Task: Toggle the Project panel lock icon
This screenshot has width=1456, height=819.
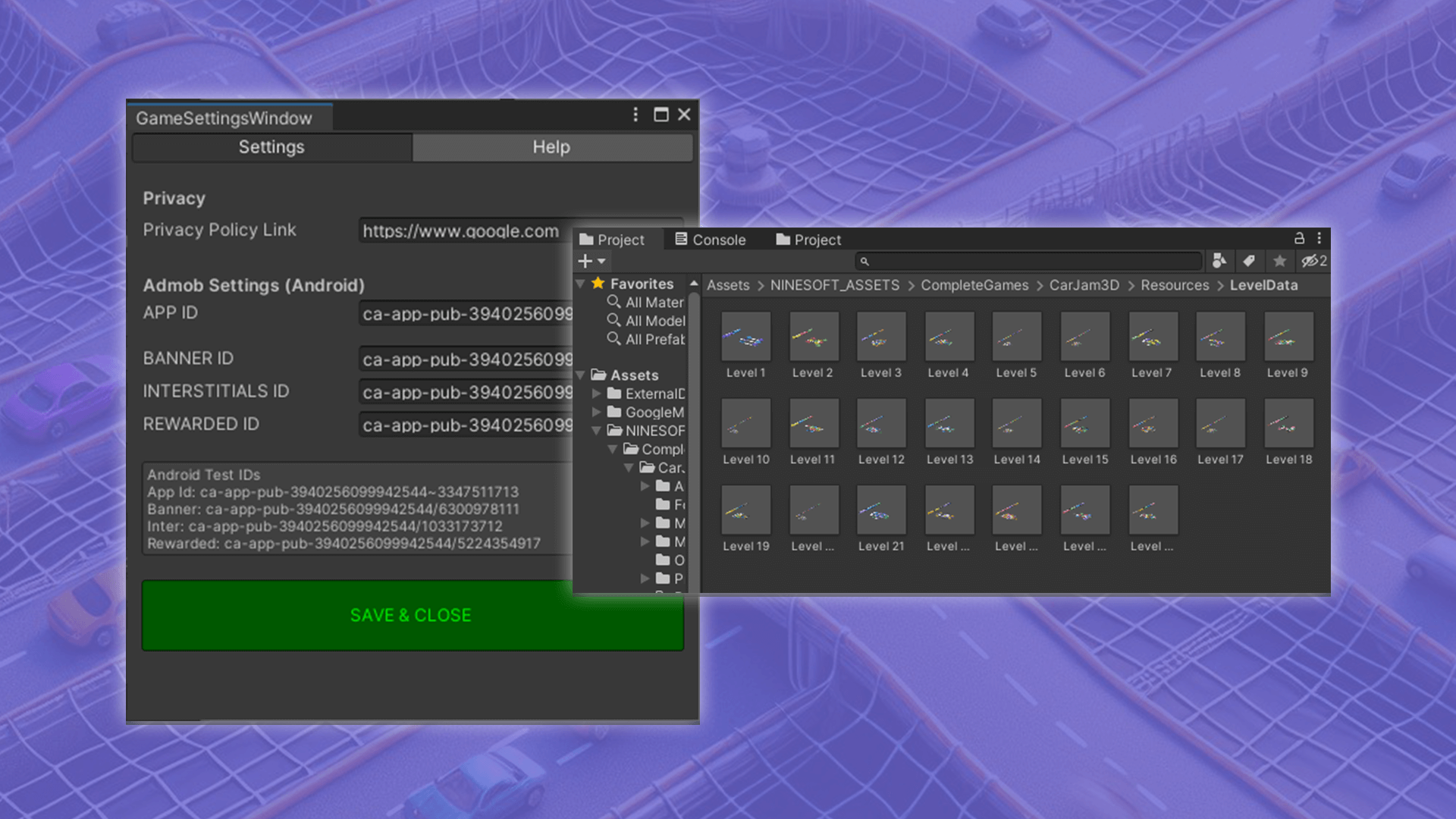Action: pyautogui.click(x=1299, y=238)
